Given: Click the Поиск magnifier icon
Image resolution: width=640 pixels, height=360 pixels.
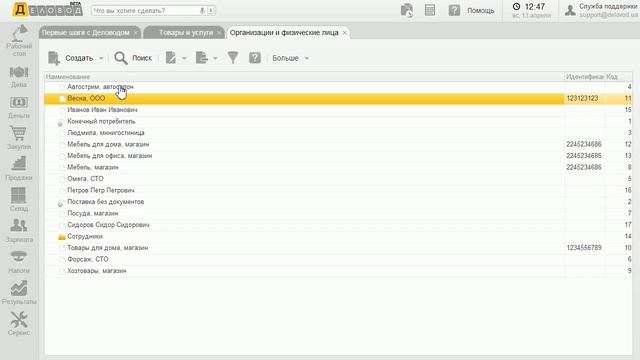Looking at the screenshot, I should tap(121, 58).
